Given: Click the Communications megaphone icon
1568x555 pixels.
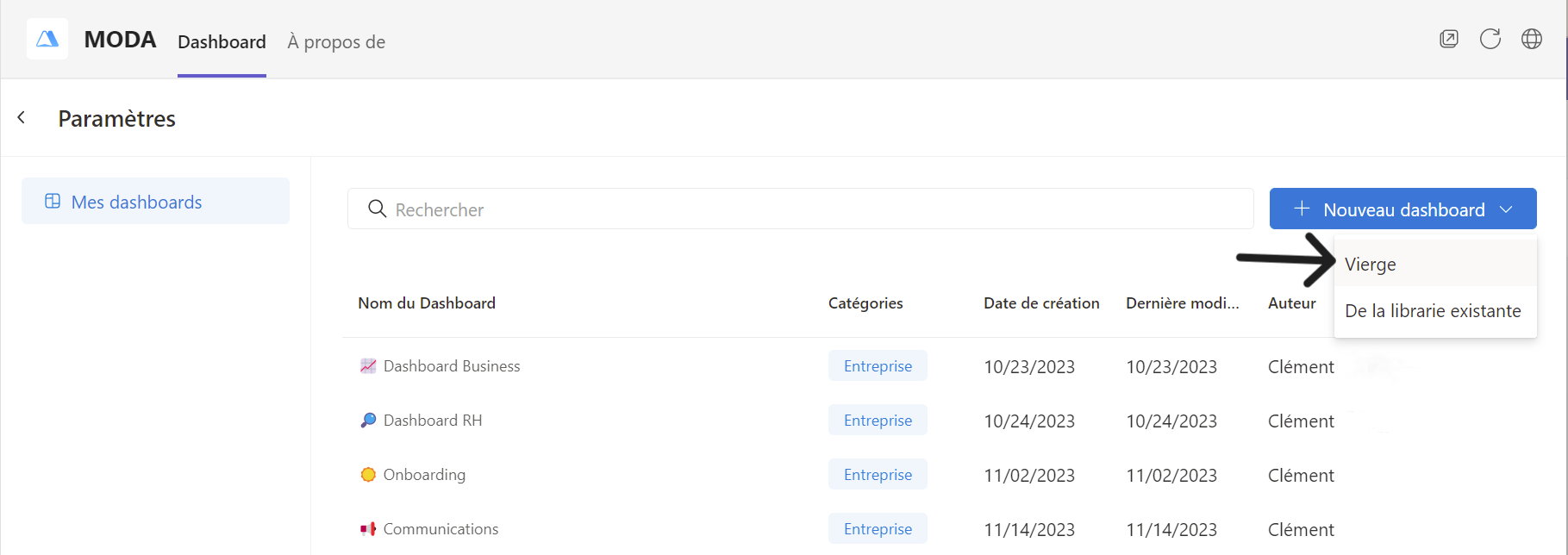Looking at the screenshot, I should click(x=368, y=528).
